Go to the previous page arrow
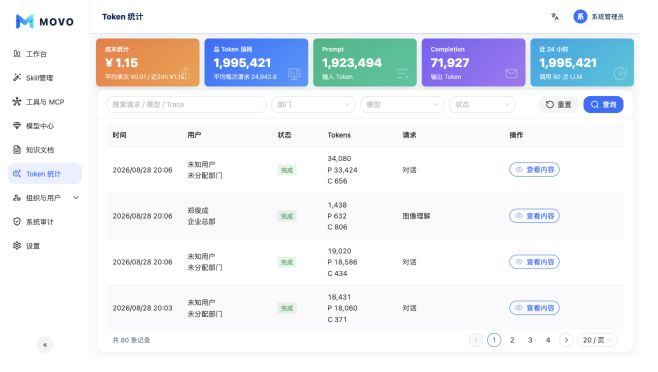Image resolution: width=658 pixels, height=372 pixels. (x=476, y=340)
